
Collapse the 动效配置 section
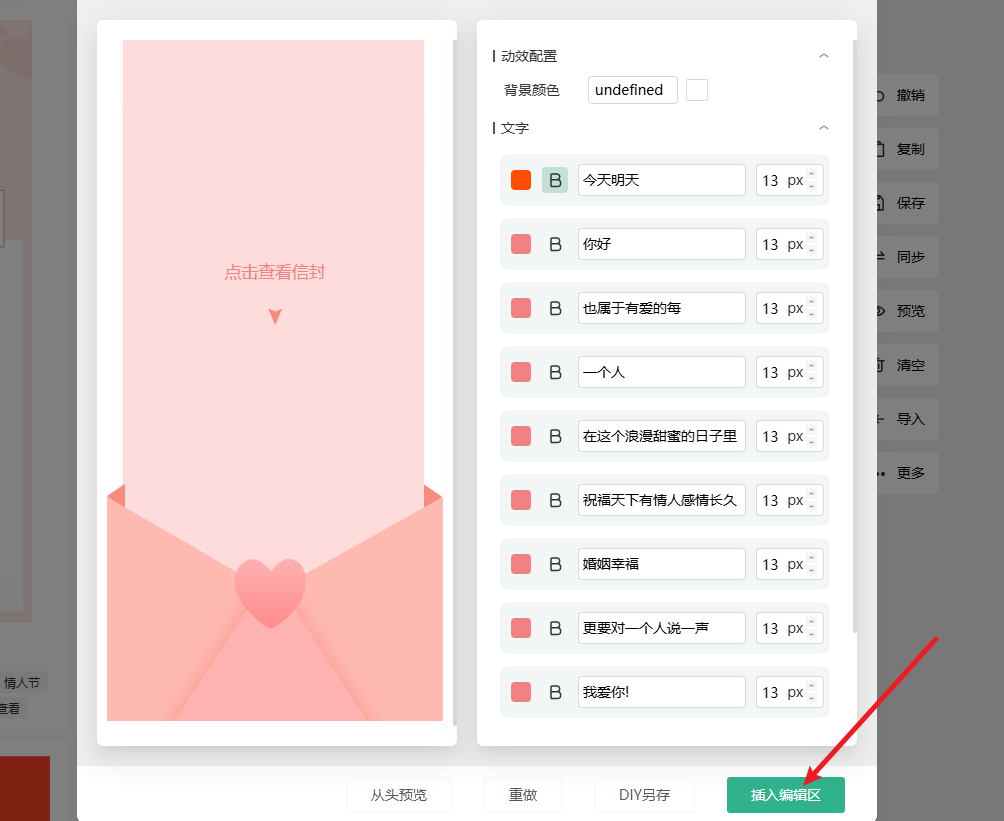824,56
